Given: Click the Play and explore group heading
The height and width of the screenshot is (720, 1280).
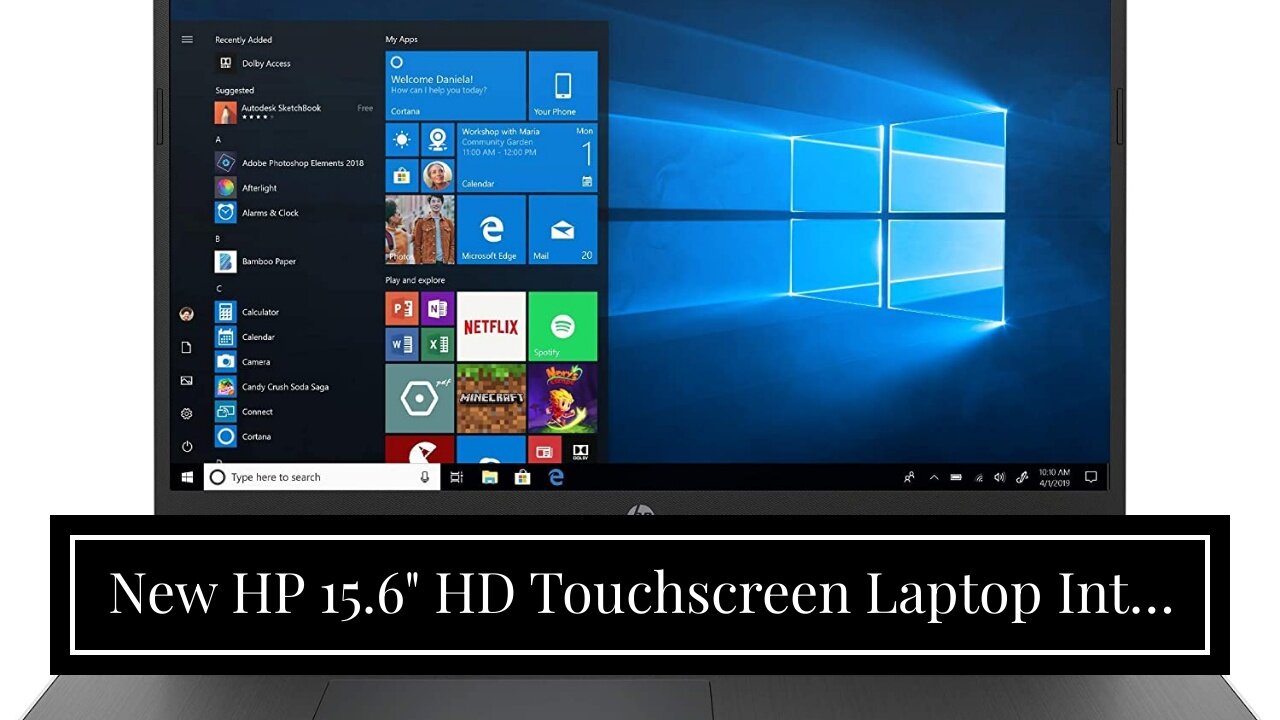Looking at the screenshot, I should (x=415, y=280).
